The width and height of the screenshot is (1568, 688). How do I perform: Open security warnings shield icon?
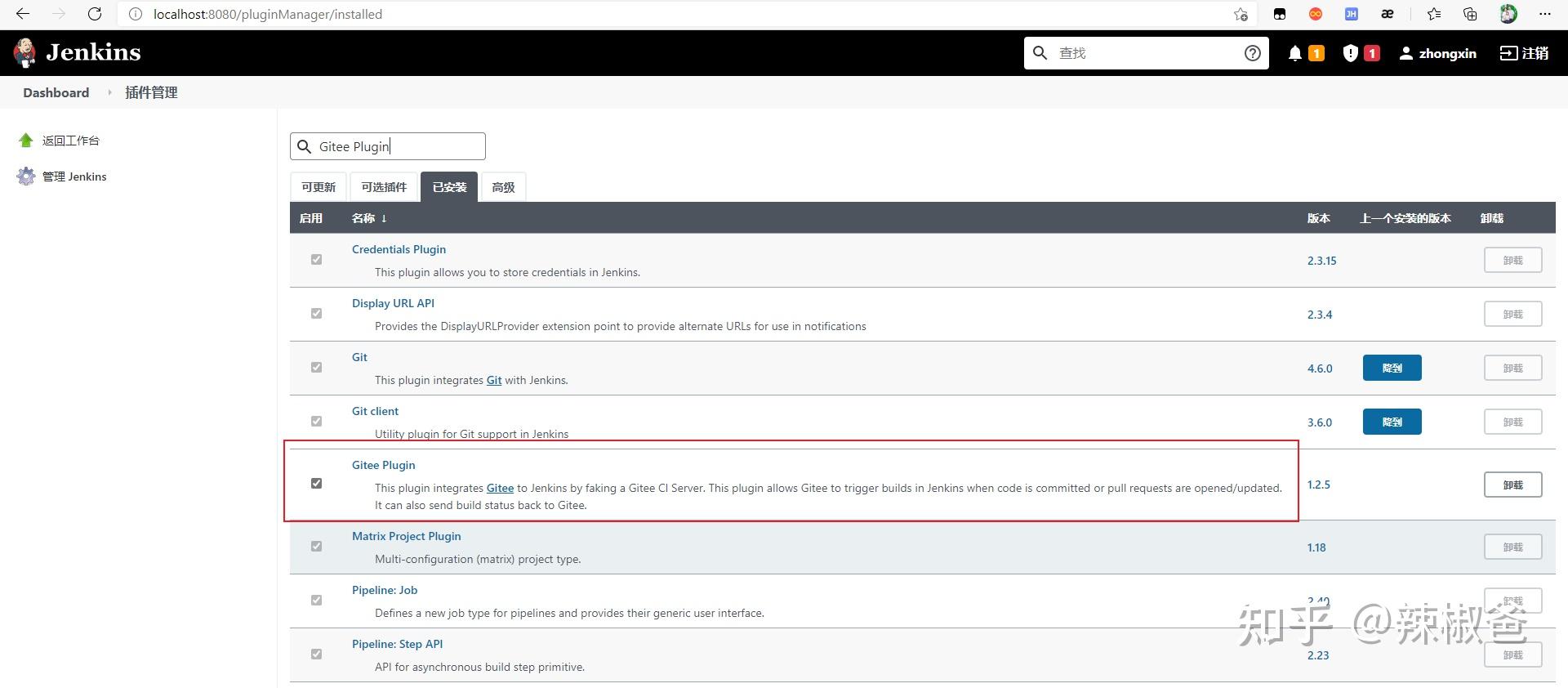tap(1351, 53)
